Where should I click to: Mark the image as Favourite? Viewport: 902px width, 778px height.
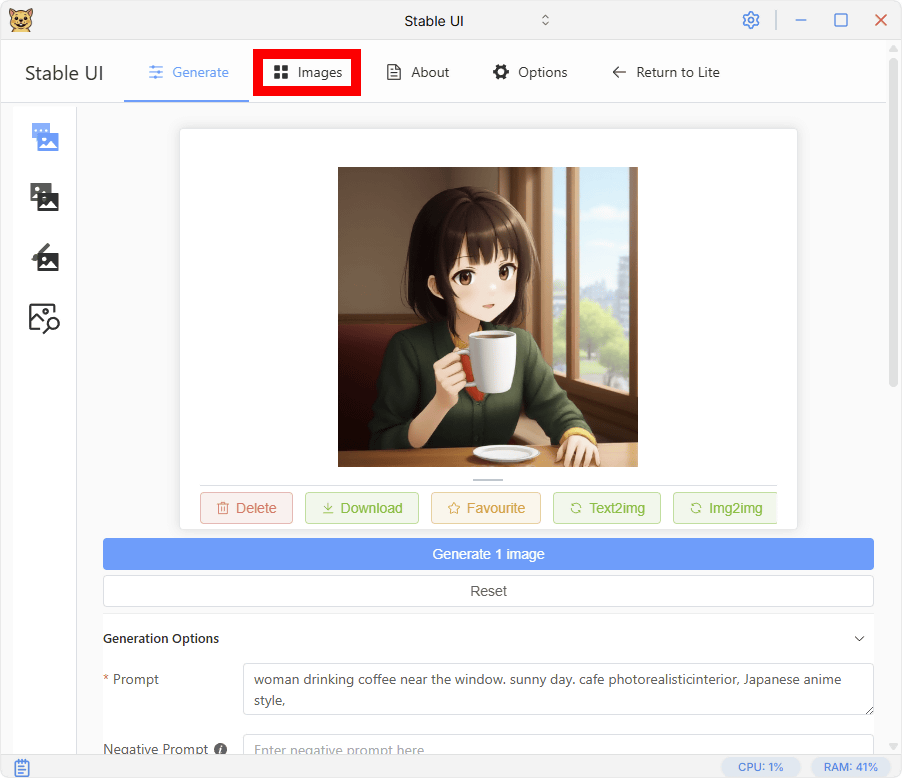(485, 508)
